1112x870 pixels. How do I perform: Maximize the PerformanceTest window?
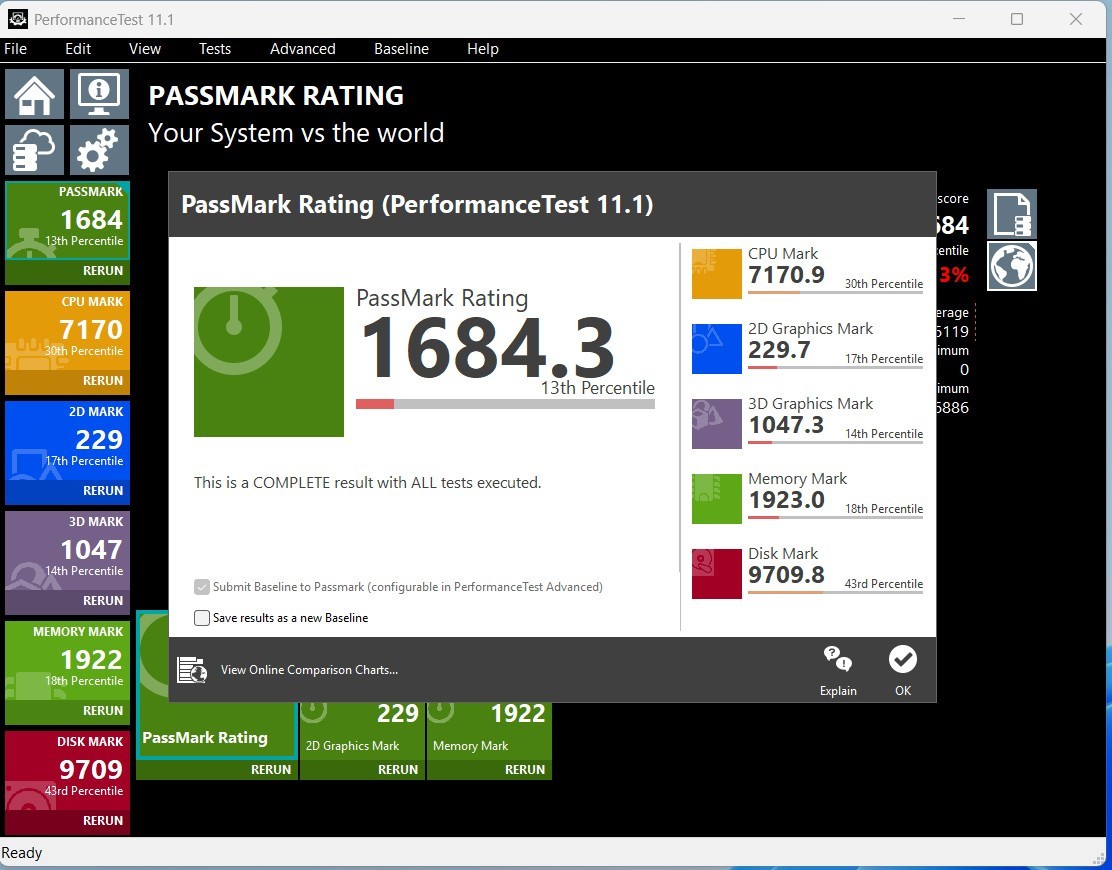[1016, 19]
